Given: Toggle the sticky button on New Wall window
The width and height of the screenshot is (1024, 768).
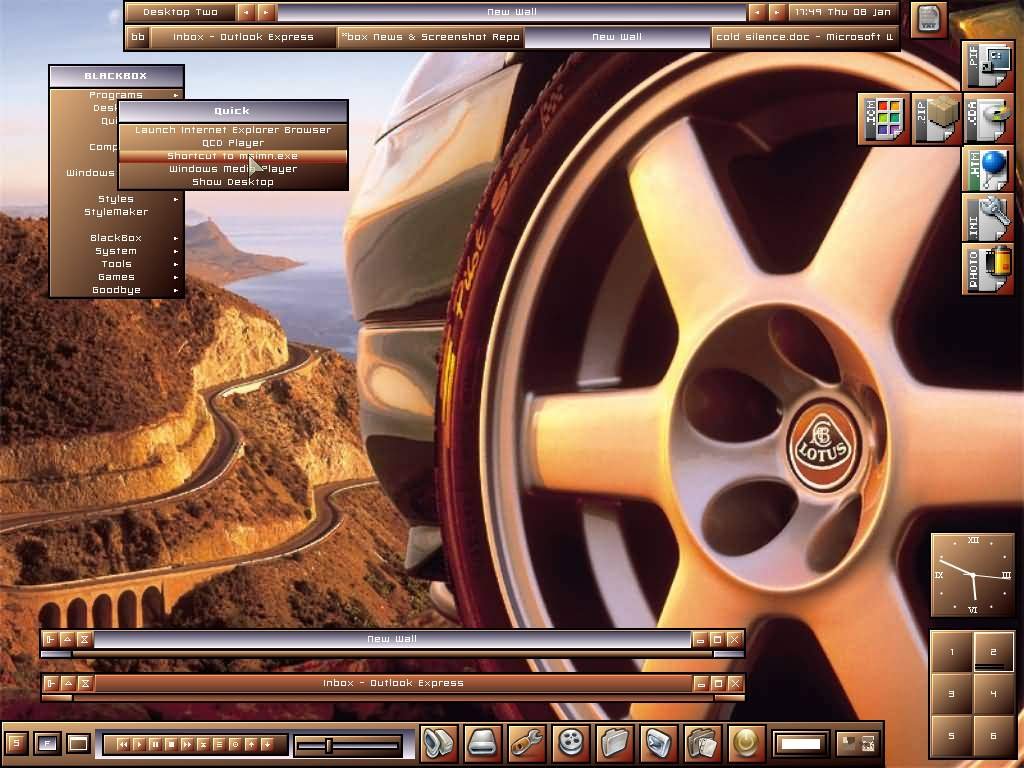Looking at the screenshot, I should [x=50, y=639].
